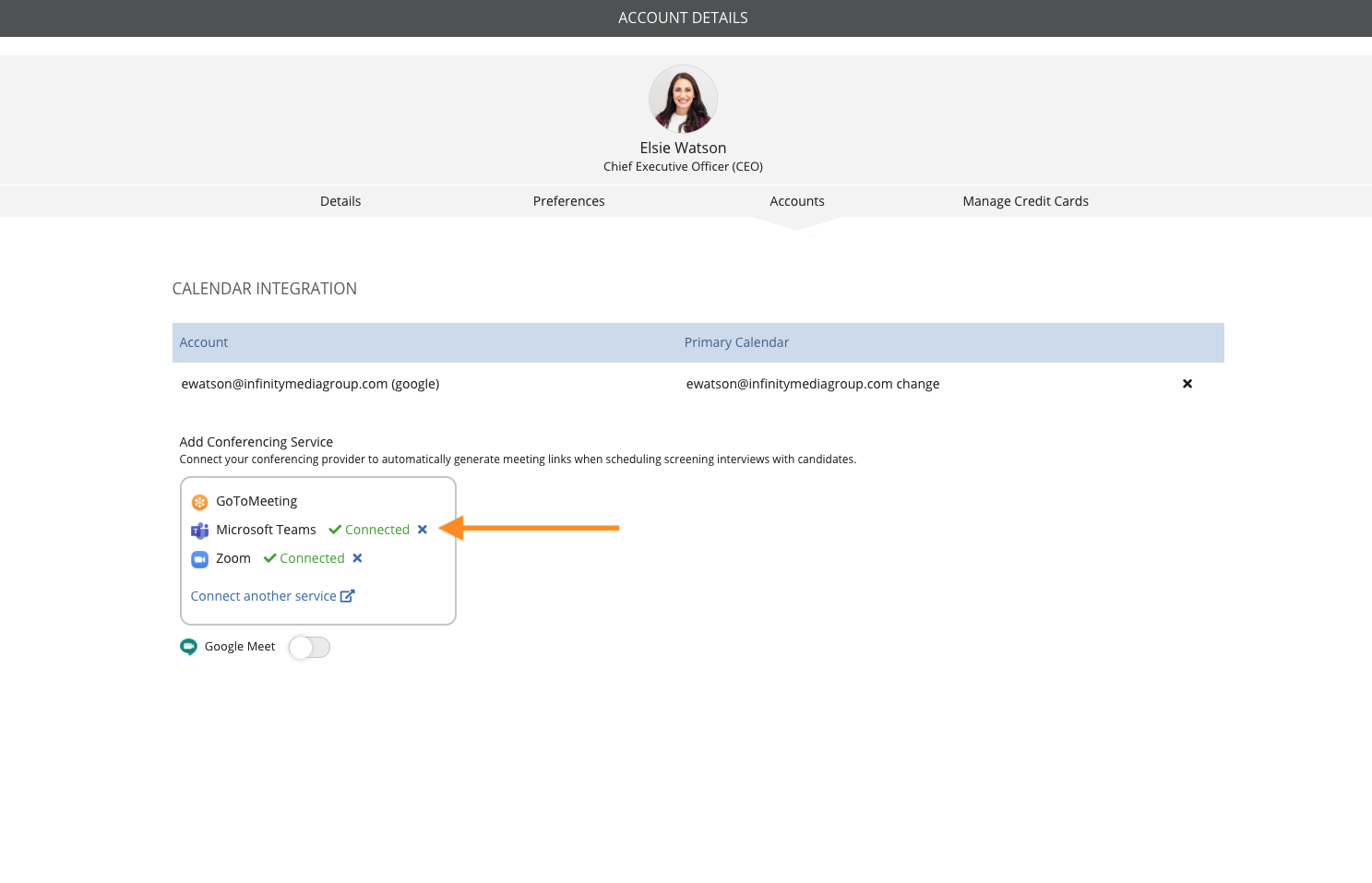This screenshot has width=1372, height=883.
Task: Select the Accounts tab
Action: pos(797,201)
